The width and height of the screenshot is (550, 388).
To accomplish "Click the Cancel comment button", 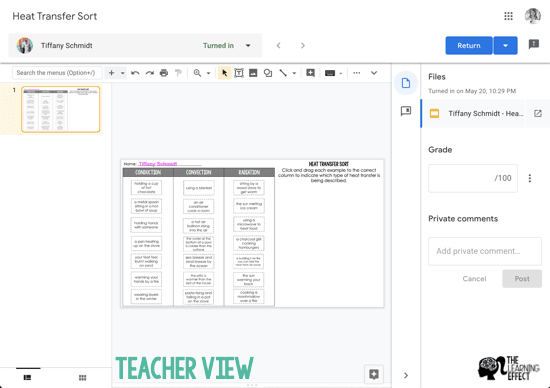I will pyautogui.click(x=474, y=279).
